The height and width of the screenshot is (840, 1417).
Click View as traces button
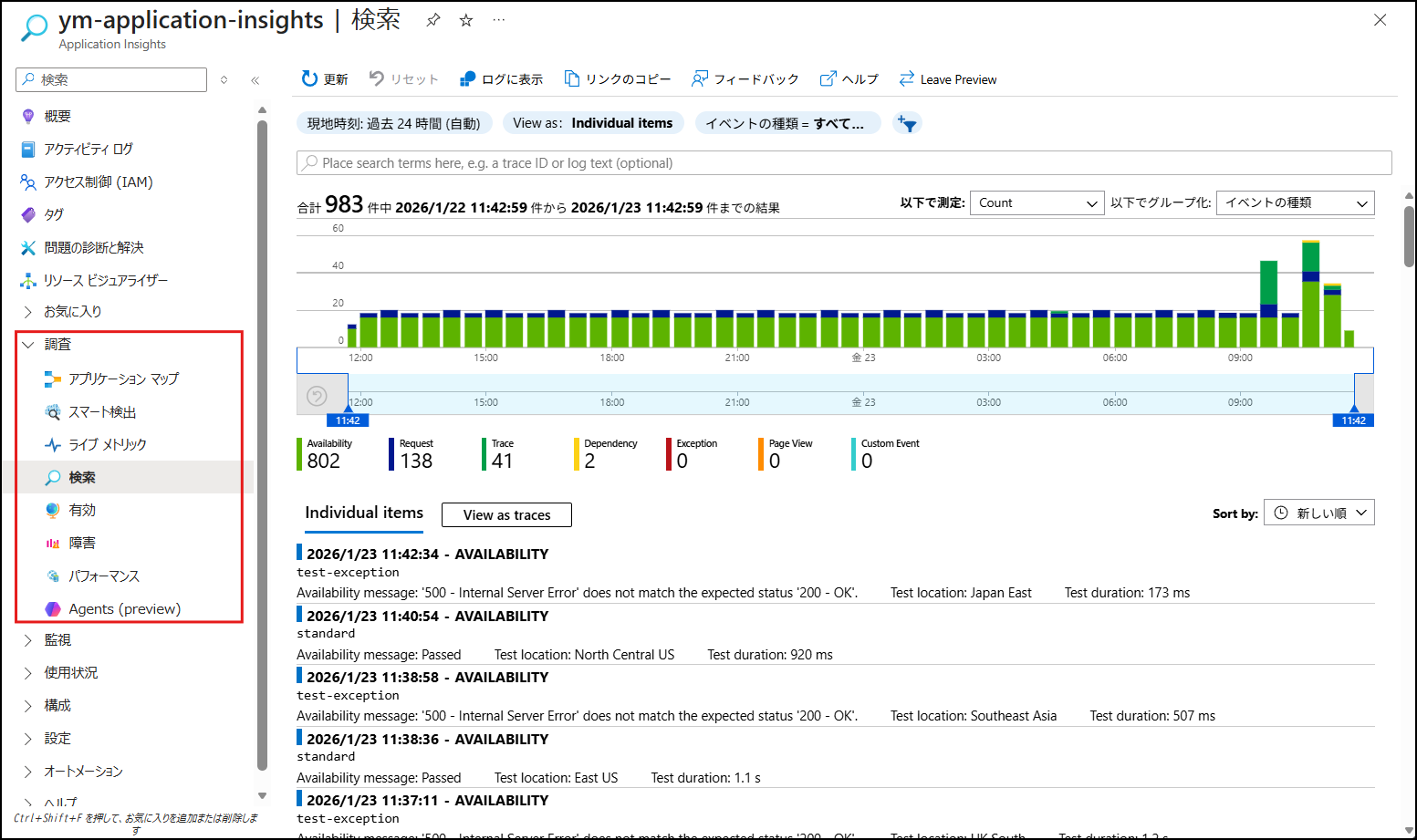(506, 514)
